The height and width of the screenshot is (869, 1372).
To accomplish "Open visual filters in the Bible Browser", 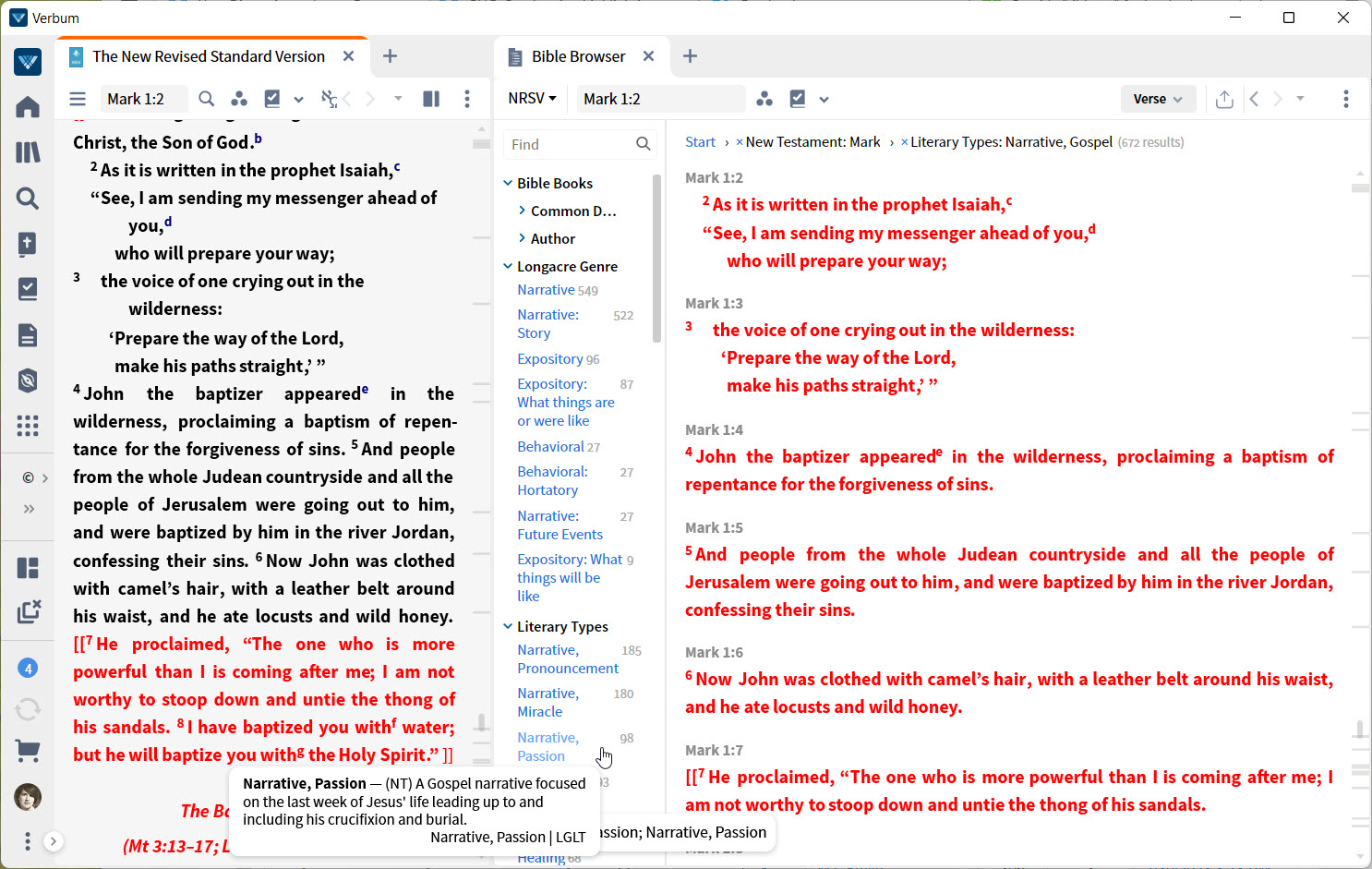I will (764, 99).
